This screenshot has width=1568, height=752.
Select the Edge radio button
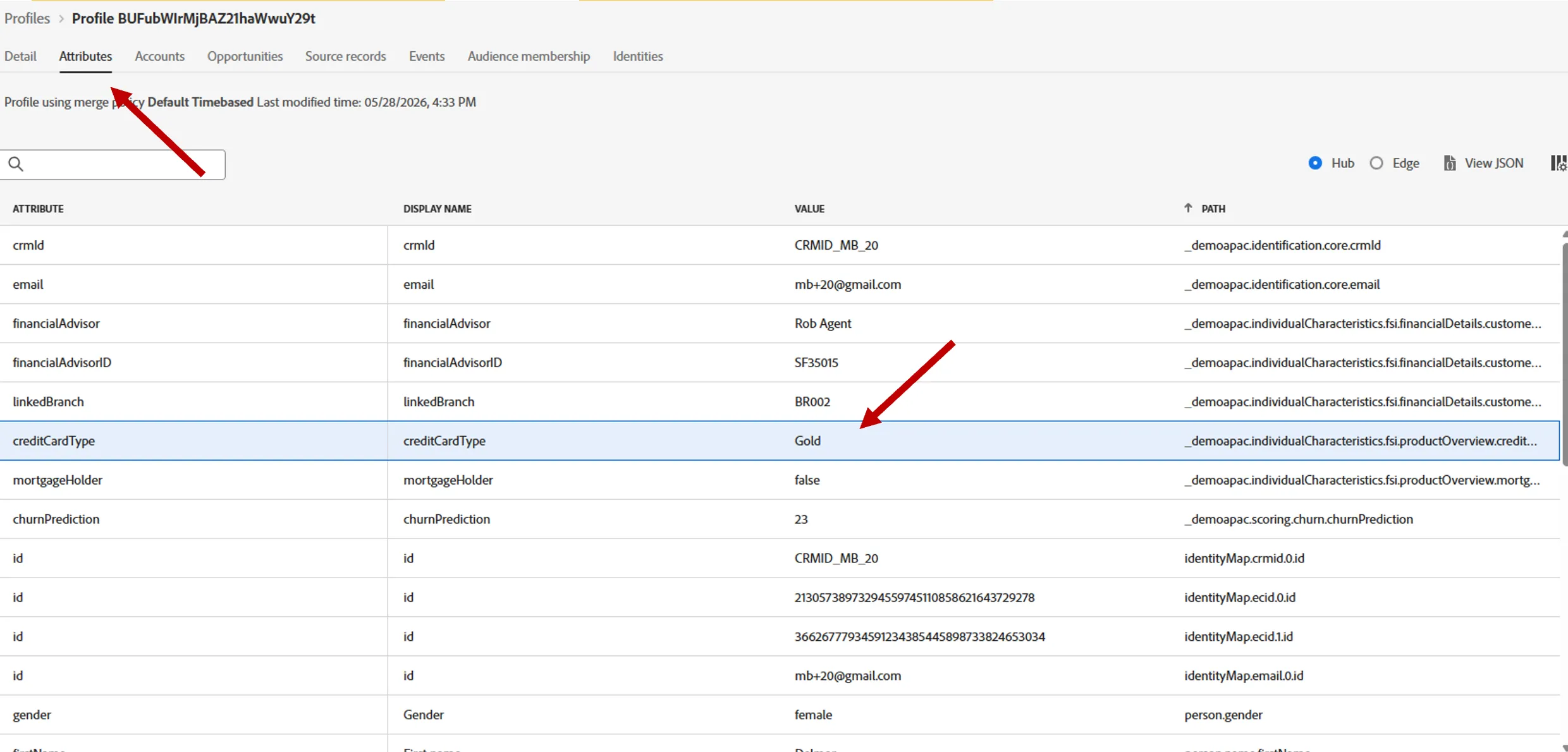click(x=1376, y=163)
